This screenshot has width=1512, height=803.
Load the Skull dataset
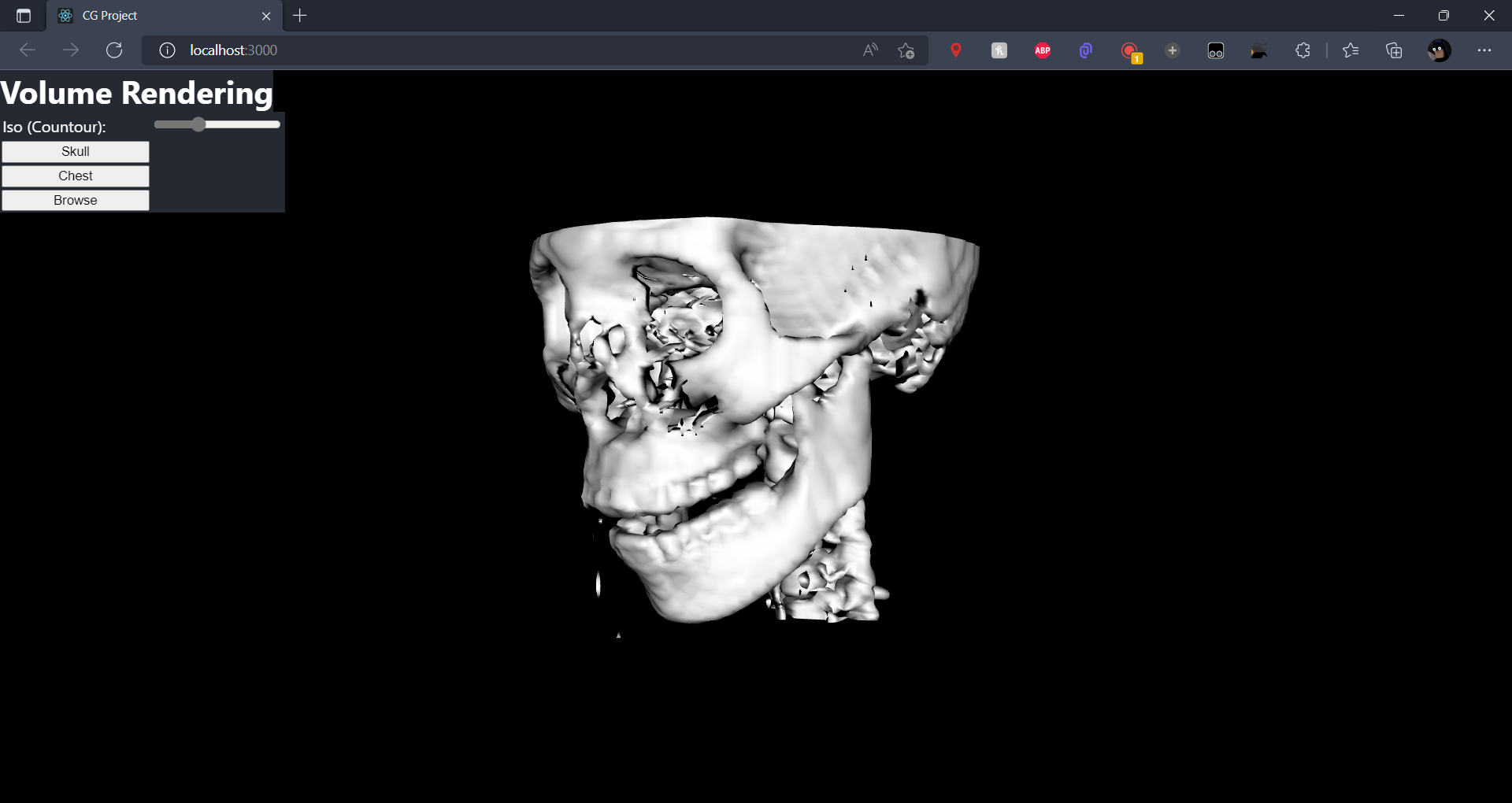[x=75, y=151]
